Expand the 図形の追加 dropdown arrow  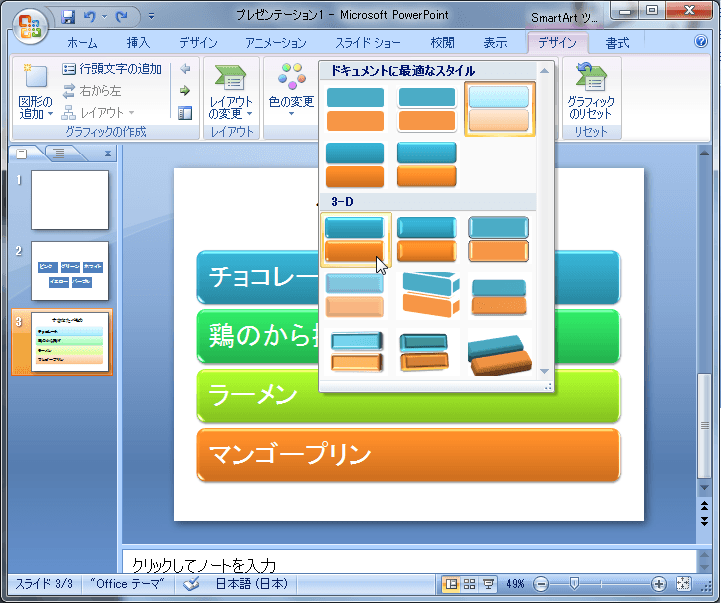50,114
